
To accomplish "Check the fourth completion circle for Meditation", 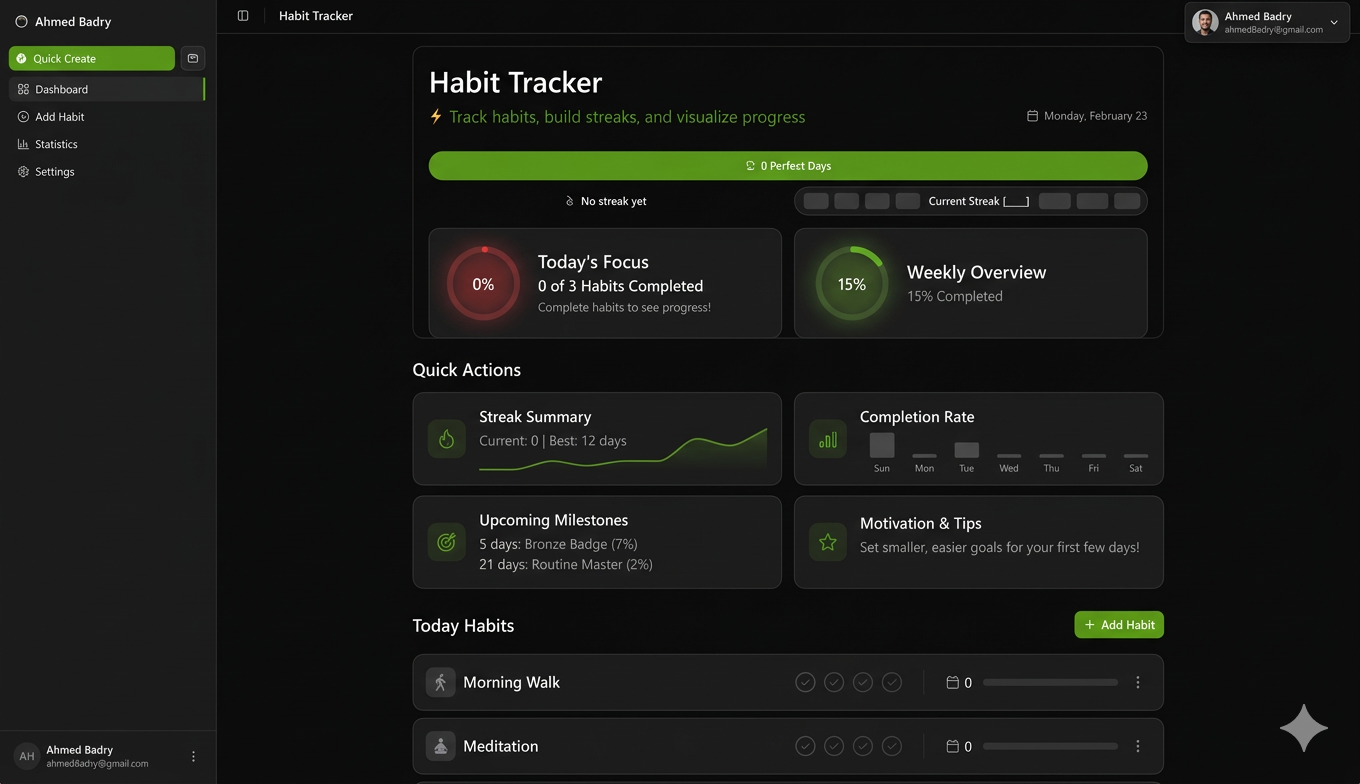I will [892, 746].
